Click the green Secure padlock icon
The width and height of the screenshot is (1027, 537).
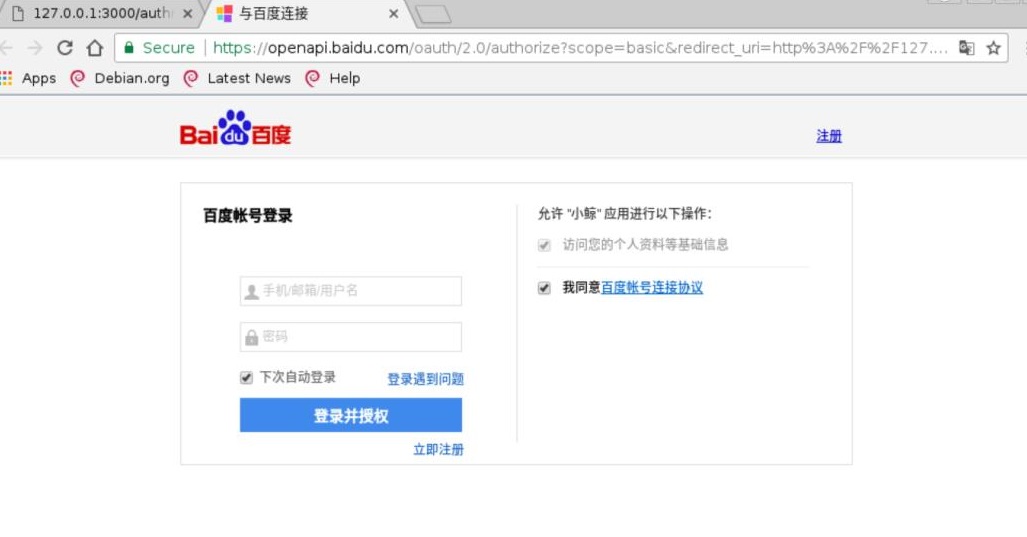[129, 48]
